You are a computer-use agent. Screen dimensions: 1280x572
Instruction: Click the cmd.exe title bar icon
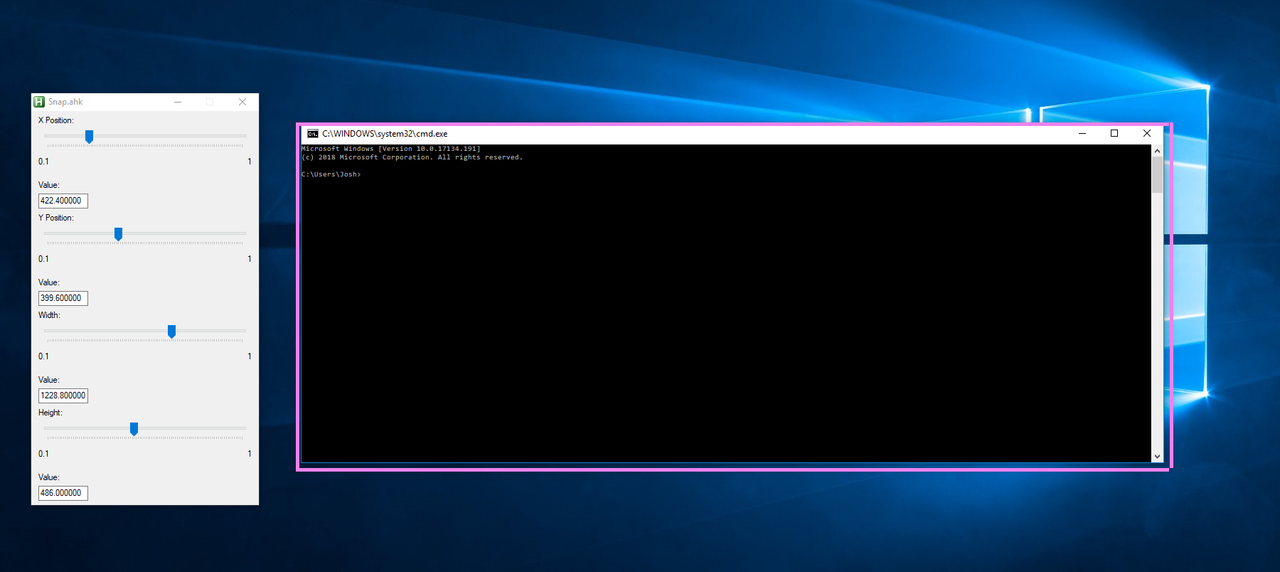(313, 134)
